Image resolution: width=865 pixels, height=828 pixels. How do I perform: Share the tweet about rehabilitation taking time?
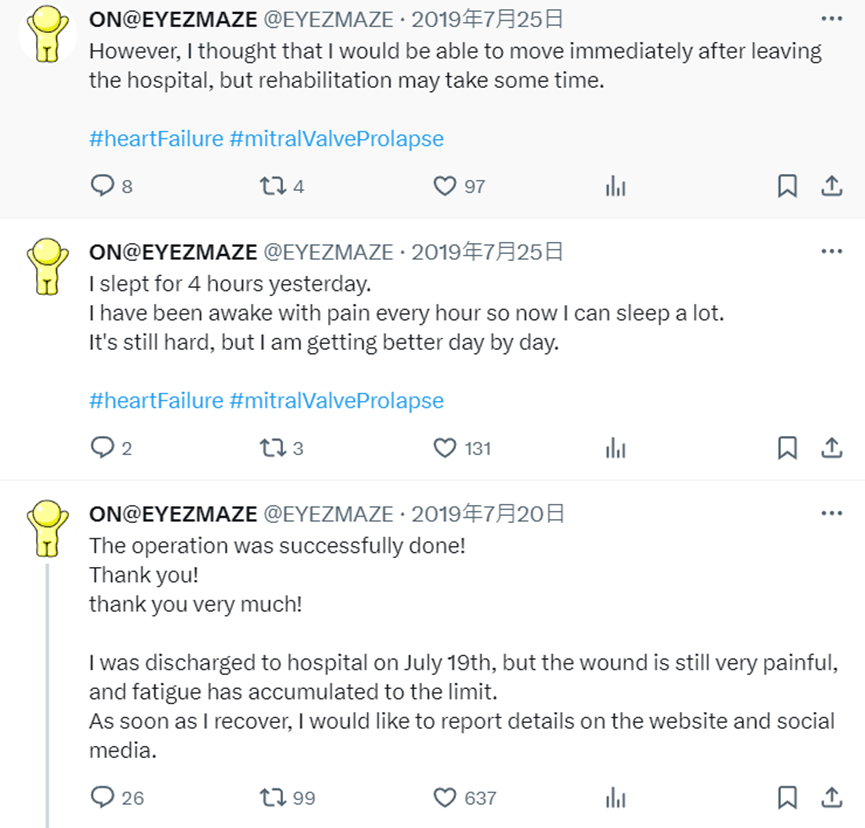click(x=831, y=186)
